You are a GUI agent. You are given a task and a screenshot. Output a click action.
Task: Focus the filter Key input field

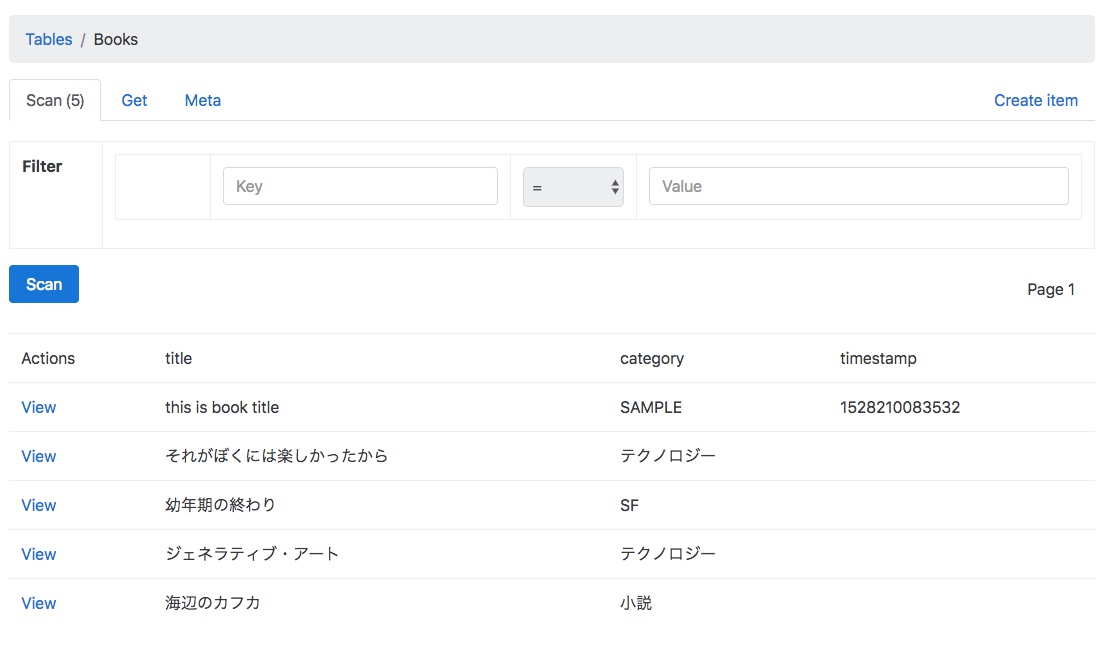[x=360, y=186]
